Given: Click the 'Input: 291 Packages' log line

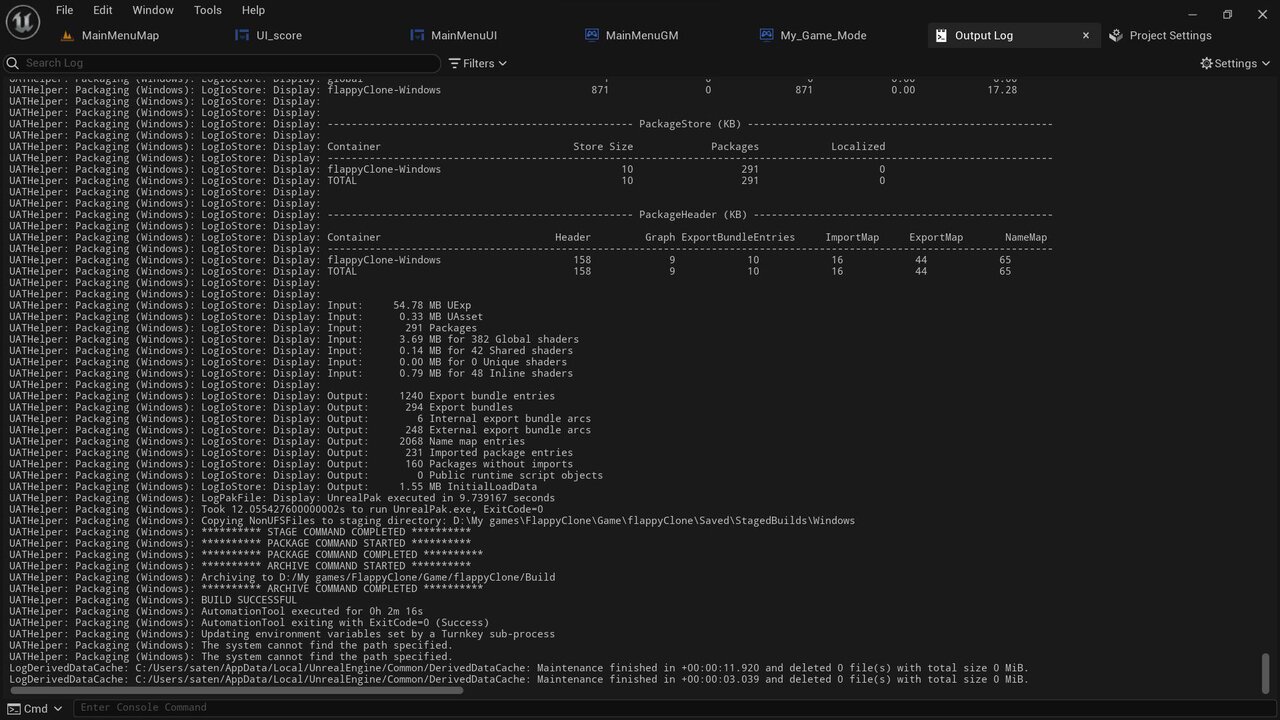Looking at the screenshot, I should point(243,328).
